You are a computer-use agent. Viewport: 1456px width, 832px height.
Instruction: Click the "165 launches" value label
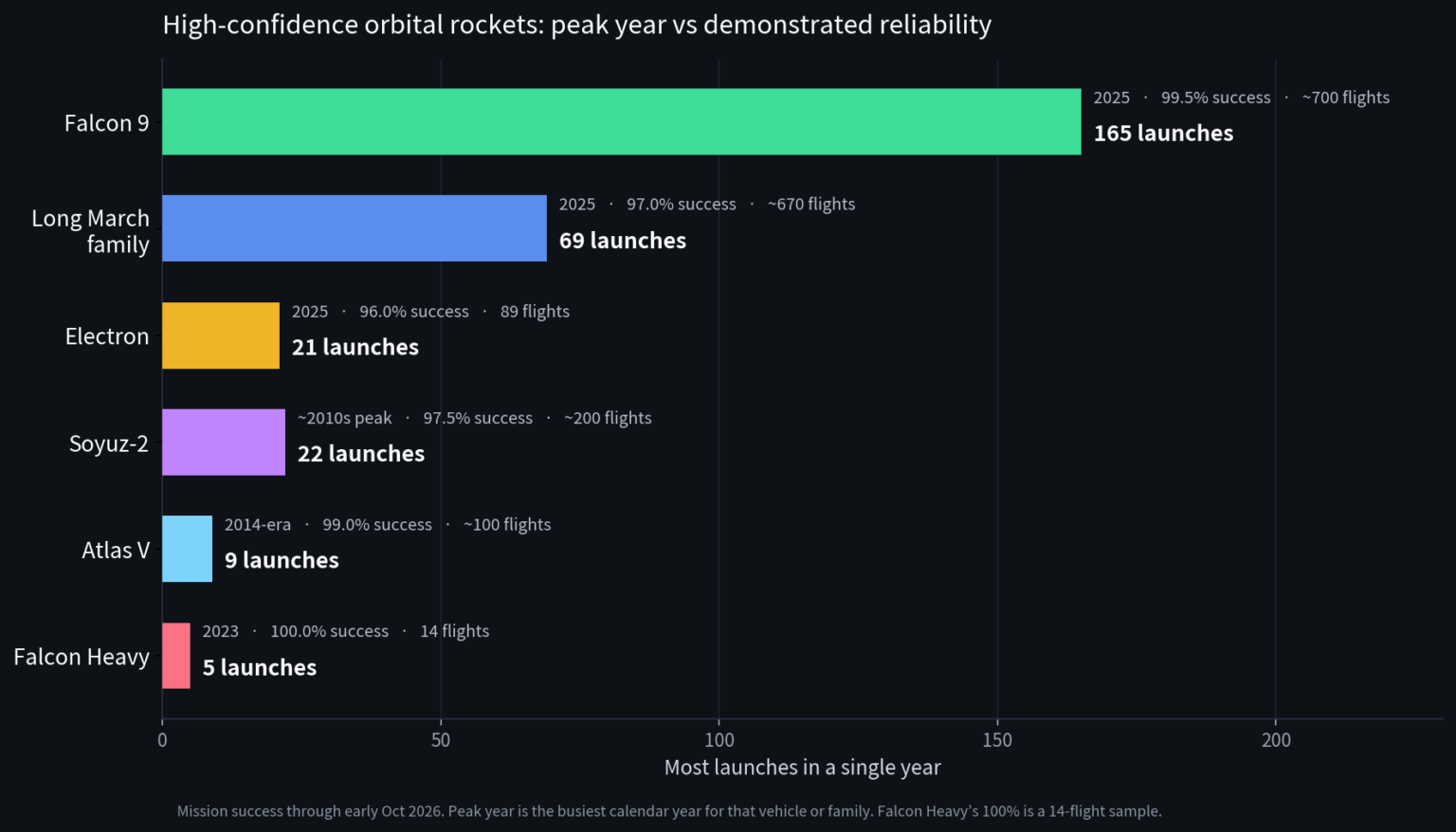click(1164, 134)
